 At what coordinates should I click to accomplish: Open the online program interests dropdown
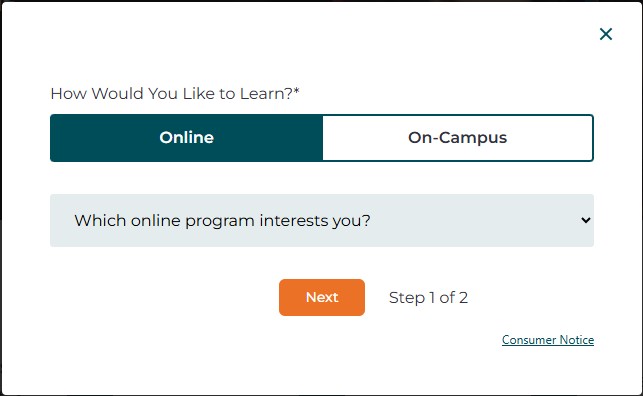[x=322, y=221]
